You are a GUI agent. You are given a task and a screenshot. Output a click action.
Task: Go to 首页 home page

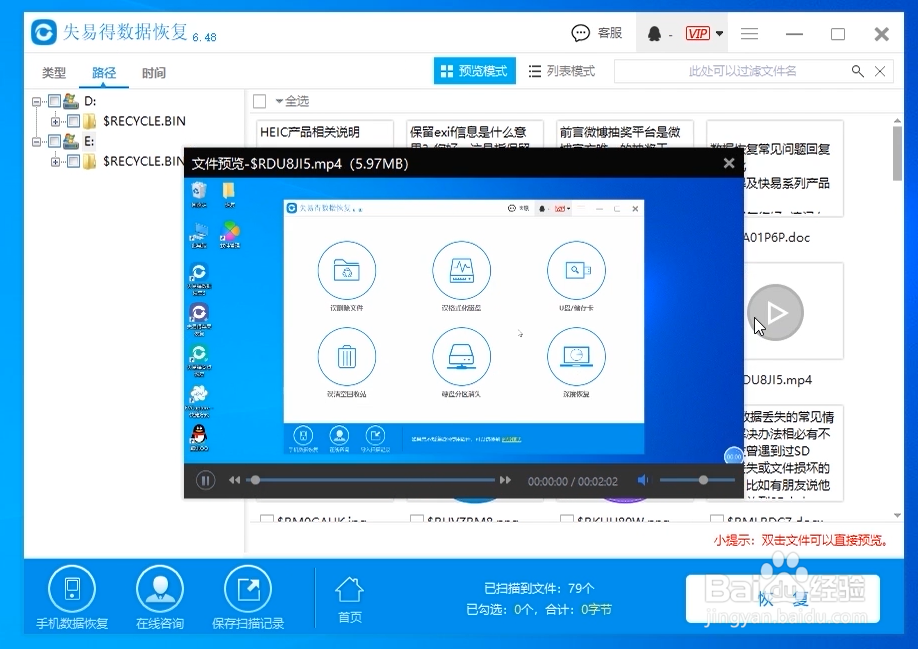tap(349, 596)
